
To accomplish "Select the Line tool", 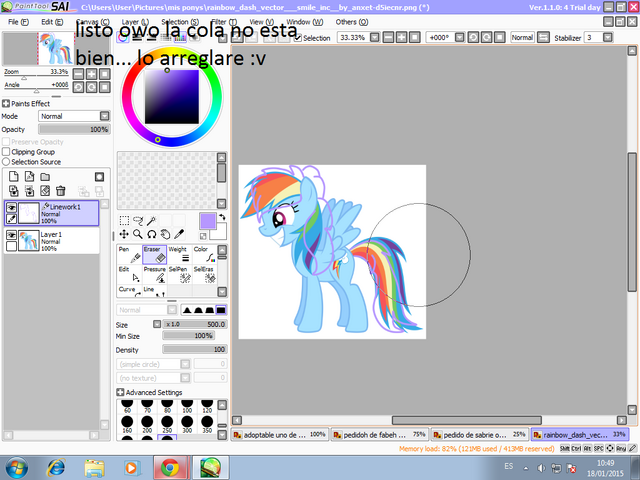I will tap(154, 291).
